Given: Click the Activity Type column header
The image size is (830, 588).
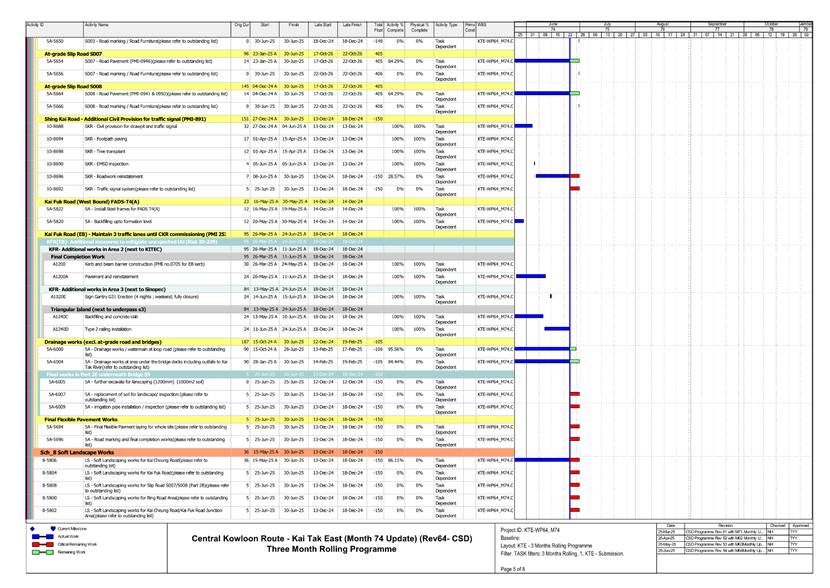Looking at the screenshot, I should click(447, 24).
